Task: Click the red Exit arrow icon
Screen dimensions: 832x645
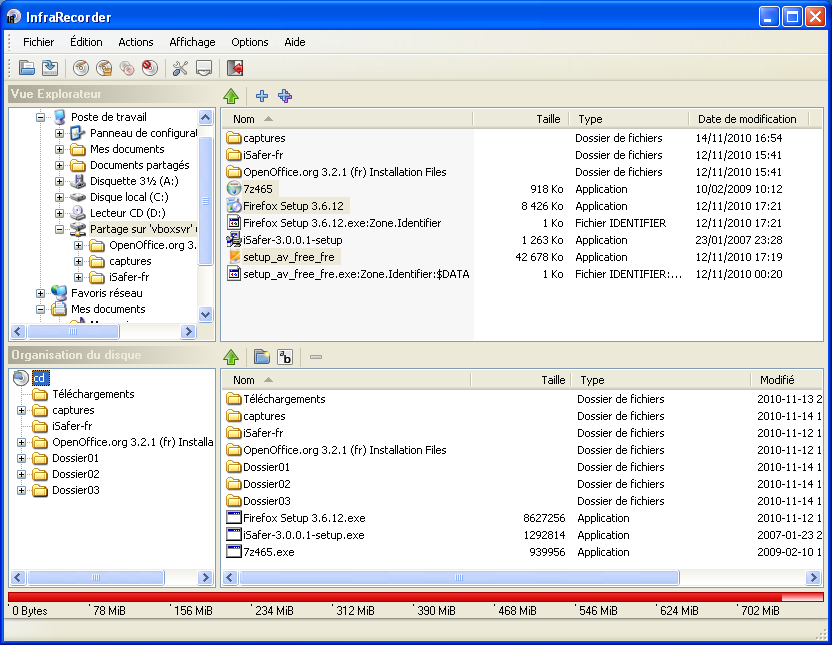Action: click(235, 68)
